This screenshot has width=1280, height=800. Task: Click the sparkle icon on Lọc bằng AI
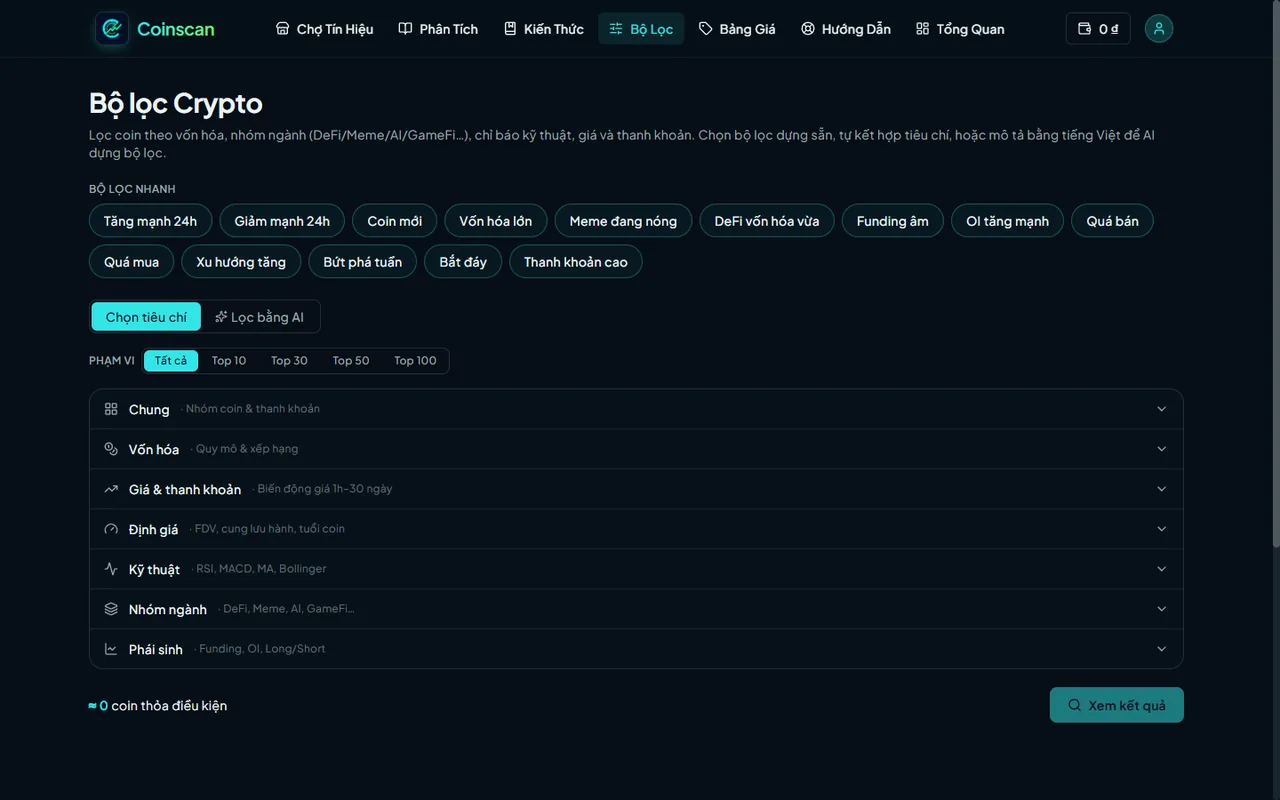221,317
